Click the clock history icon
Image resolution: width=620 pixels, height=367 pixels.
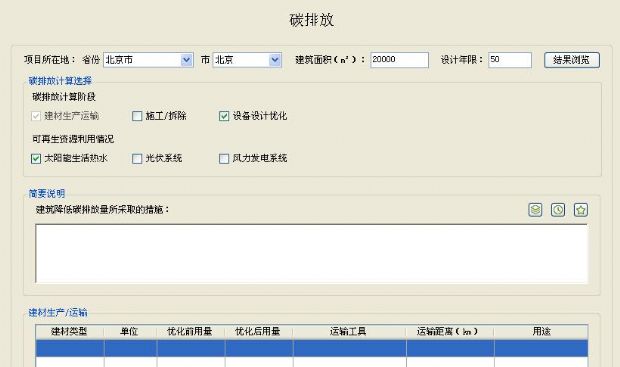coord(558,210)
